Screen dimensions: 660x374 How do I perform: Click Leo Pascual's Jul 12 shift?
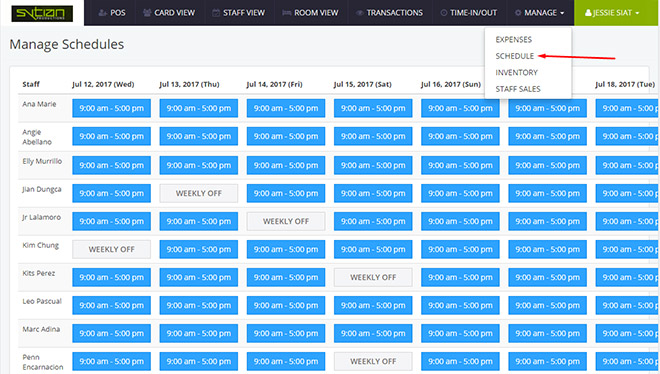coord(112,305)
